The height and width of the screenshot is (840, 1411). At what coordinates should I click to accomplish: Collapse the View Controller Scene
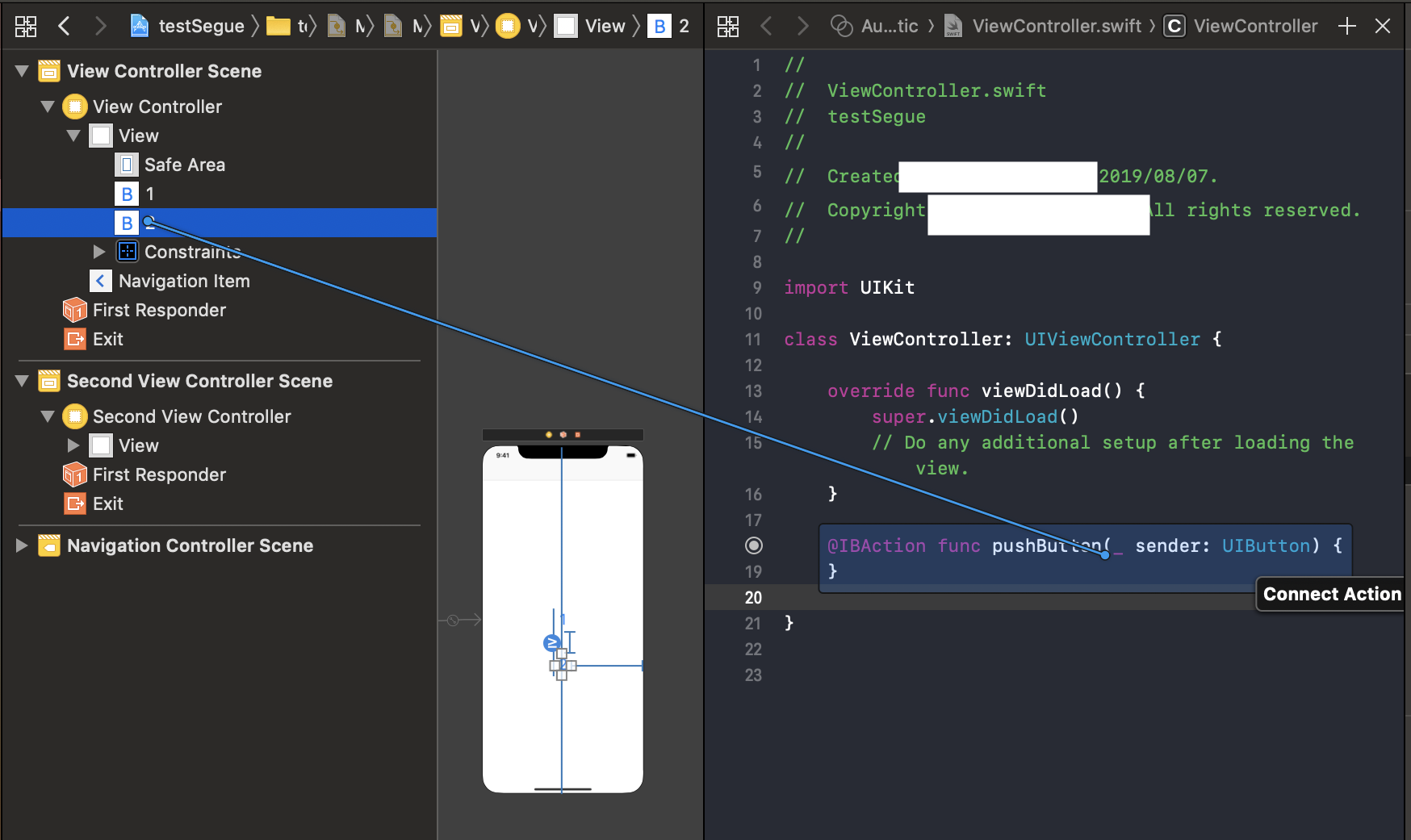[x=23, y=71]
